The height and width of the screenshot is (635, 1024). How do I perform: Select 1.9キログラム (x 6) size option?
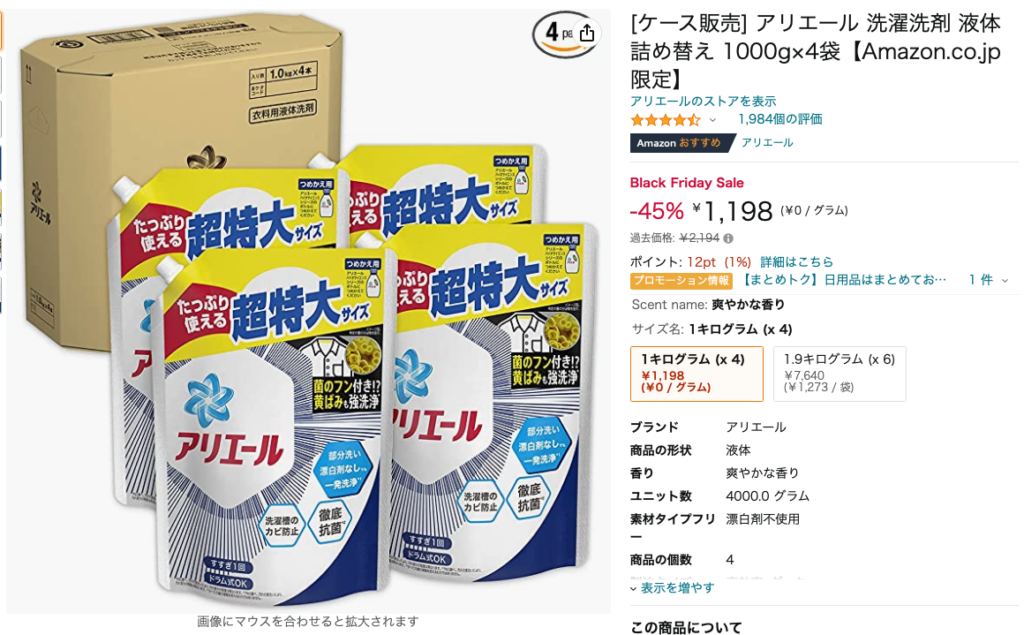[x=839, y=374]
